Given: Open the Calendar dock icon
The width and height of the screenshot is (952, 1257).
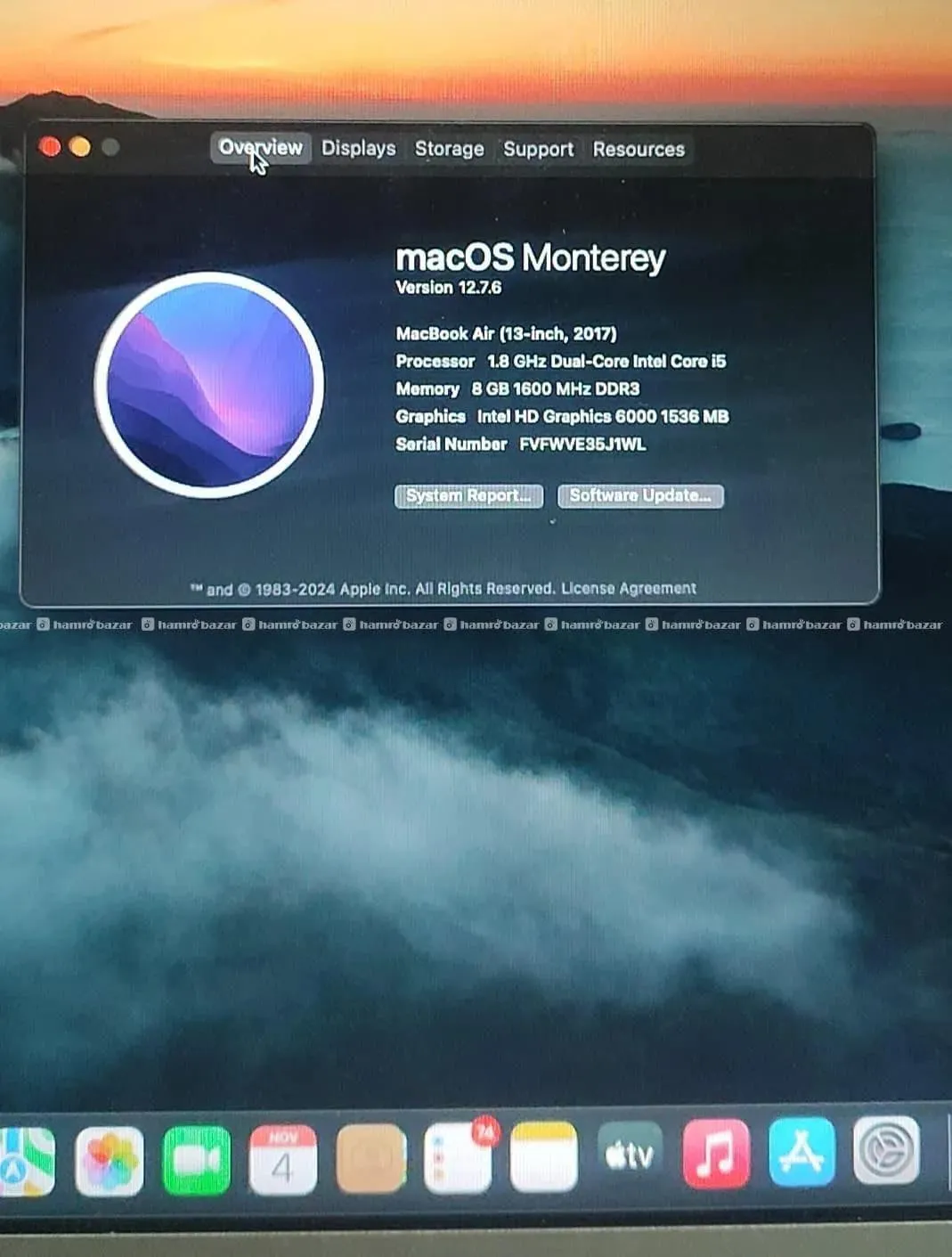Looking at the screenshot, I should [282, 1160].
